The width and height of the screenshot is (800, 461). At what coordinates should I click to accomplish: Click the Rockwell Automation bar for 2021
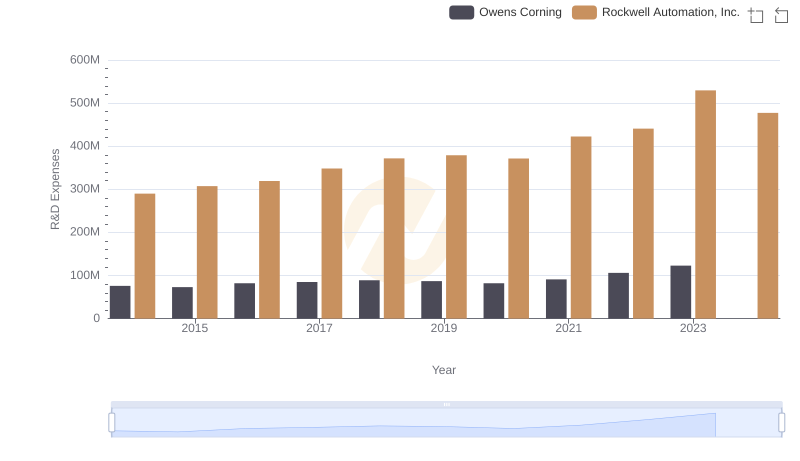[x=581, y=227]
